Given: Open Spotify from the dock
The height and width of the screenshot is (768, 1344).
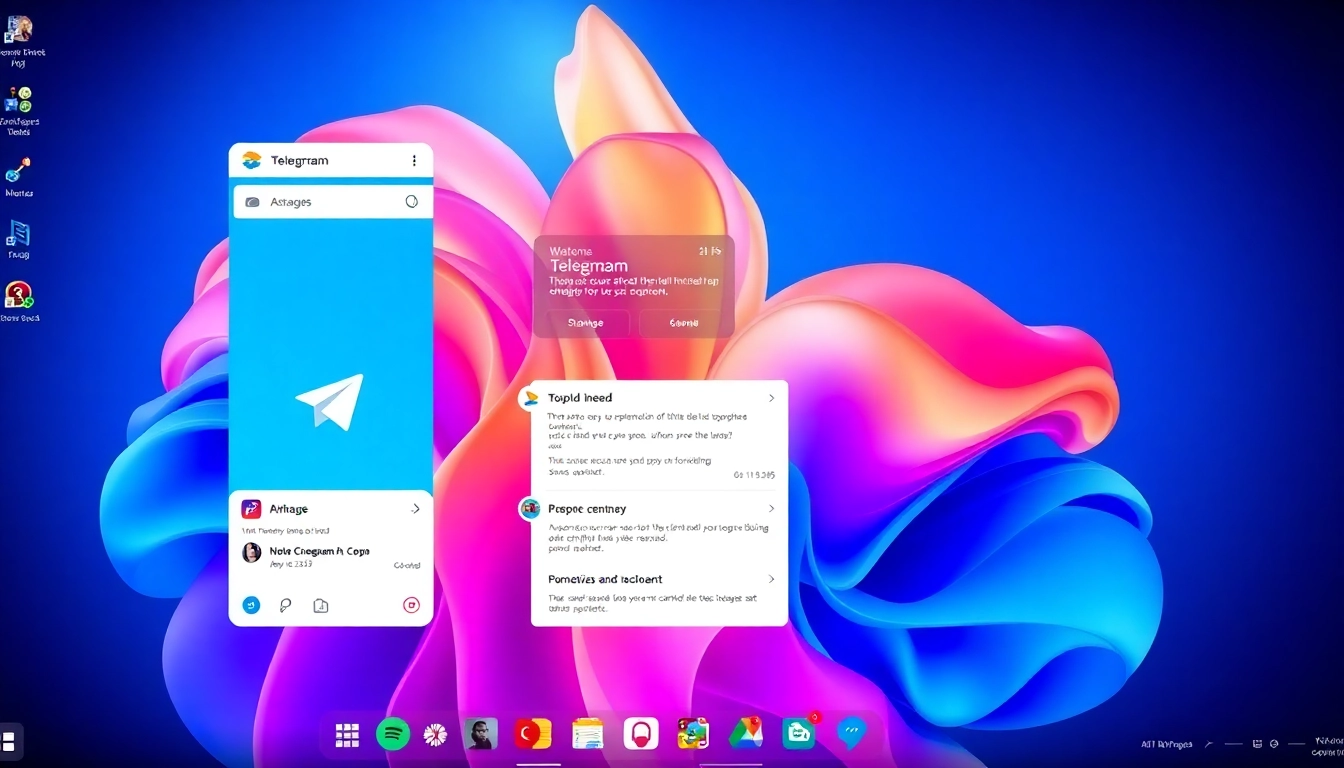Looking at the screenshot, I should (393, 734).
